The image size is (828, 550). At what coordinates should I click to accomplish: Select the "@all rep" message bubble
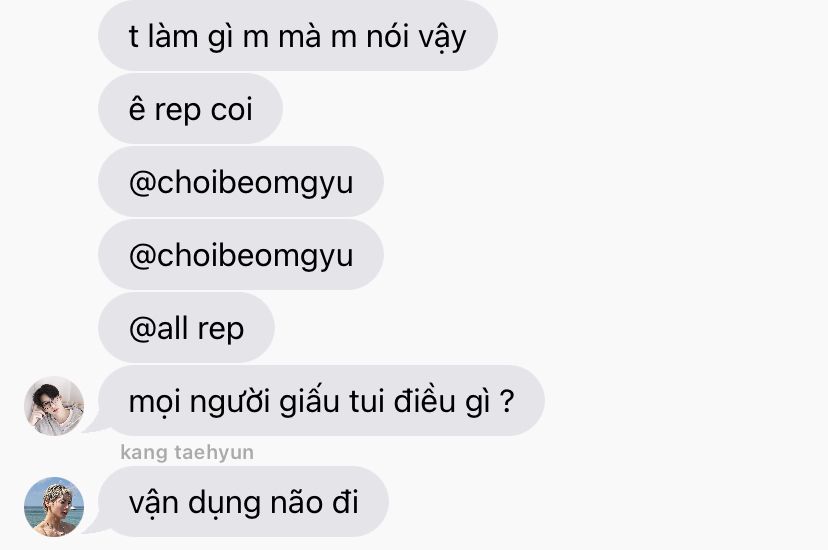[186, 327]
